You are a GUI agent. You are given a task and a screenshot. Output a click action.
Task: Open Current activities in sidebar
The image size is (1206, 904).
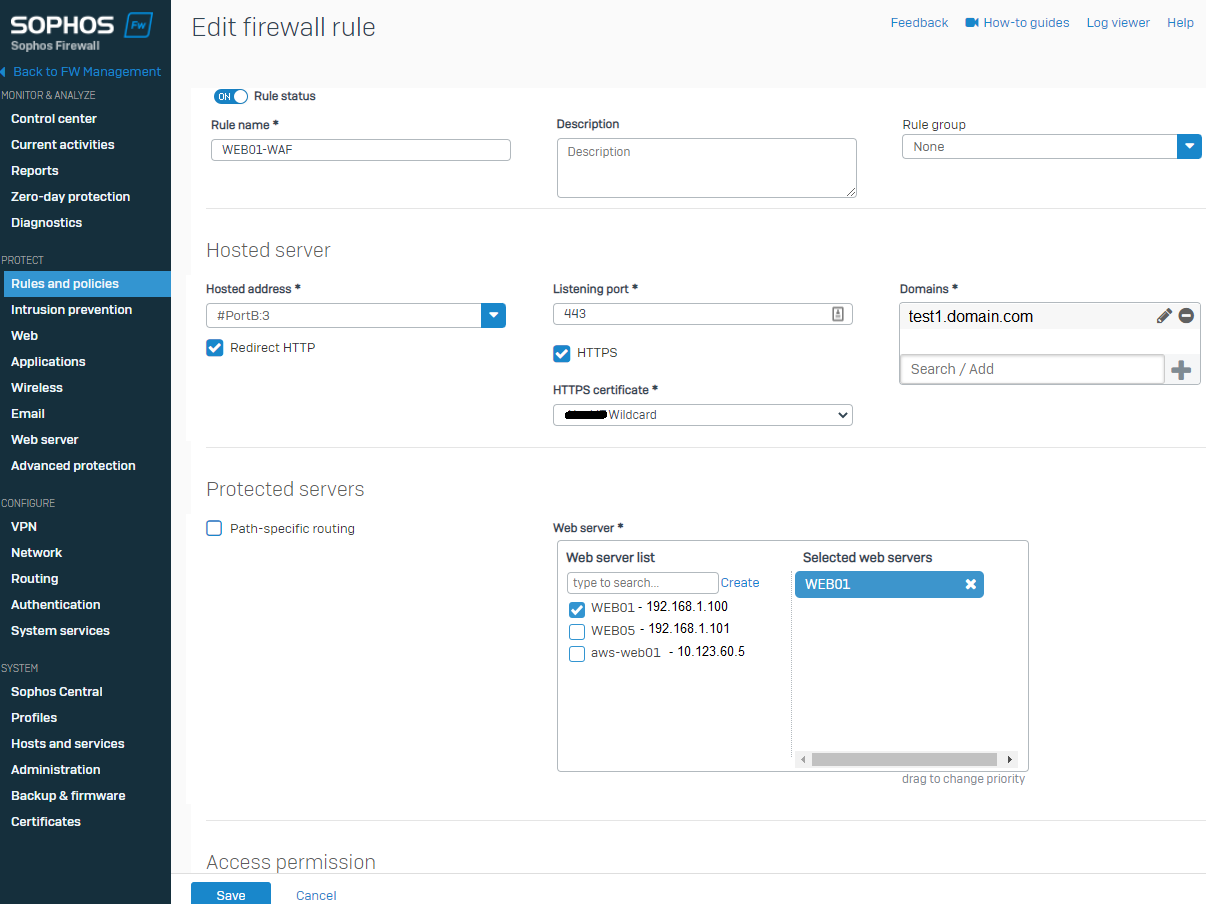pyautogui.click(x=63, y=144)
